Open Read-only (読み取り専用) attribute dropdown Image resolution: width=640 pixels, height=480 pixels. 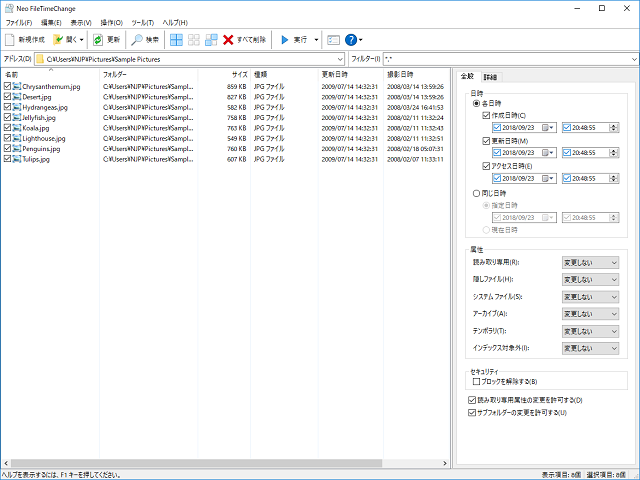click(590, 262)
